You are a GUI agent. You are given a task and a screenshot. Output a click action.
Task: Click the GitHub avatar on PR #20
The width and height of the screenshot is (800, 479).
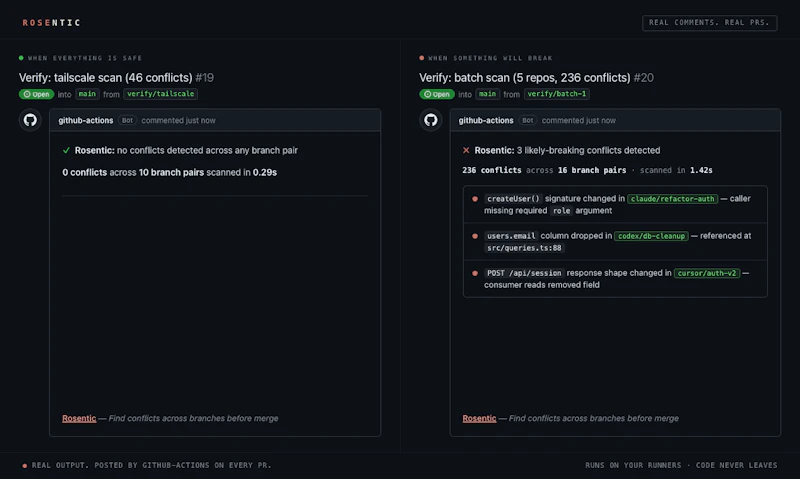431,120
